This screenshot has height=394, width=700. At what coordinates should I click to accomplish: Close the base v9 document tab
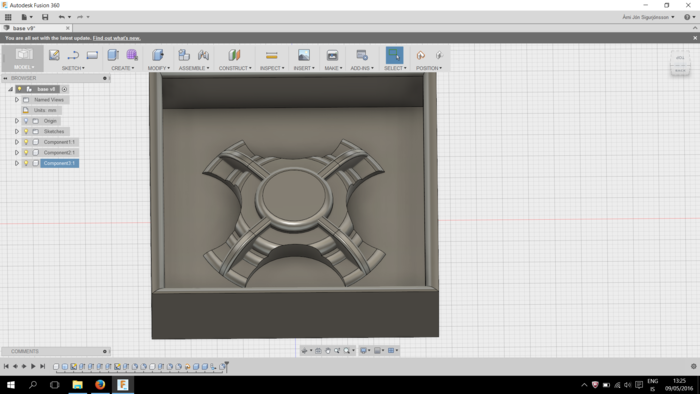68,28
